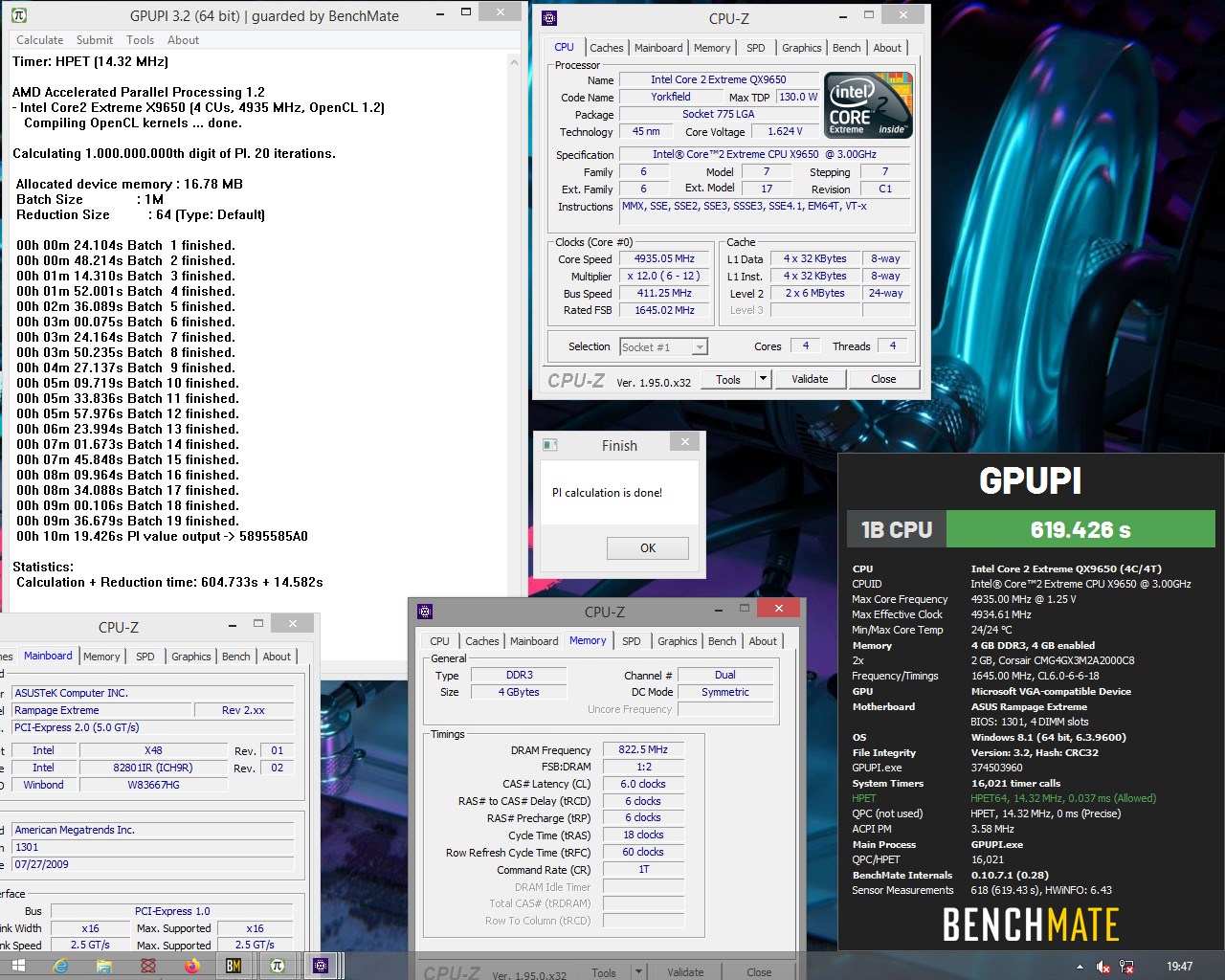The height and width of the screenshot is (980, 1225).
Task: Select Graphics tab in the Memory CPU-Z window
Action: [678, 641]
